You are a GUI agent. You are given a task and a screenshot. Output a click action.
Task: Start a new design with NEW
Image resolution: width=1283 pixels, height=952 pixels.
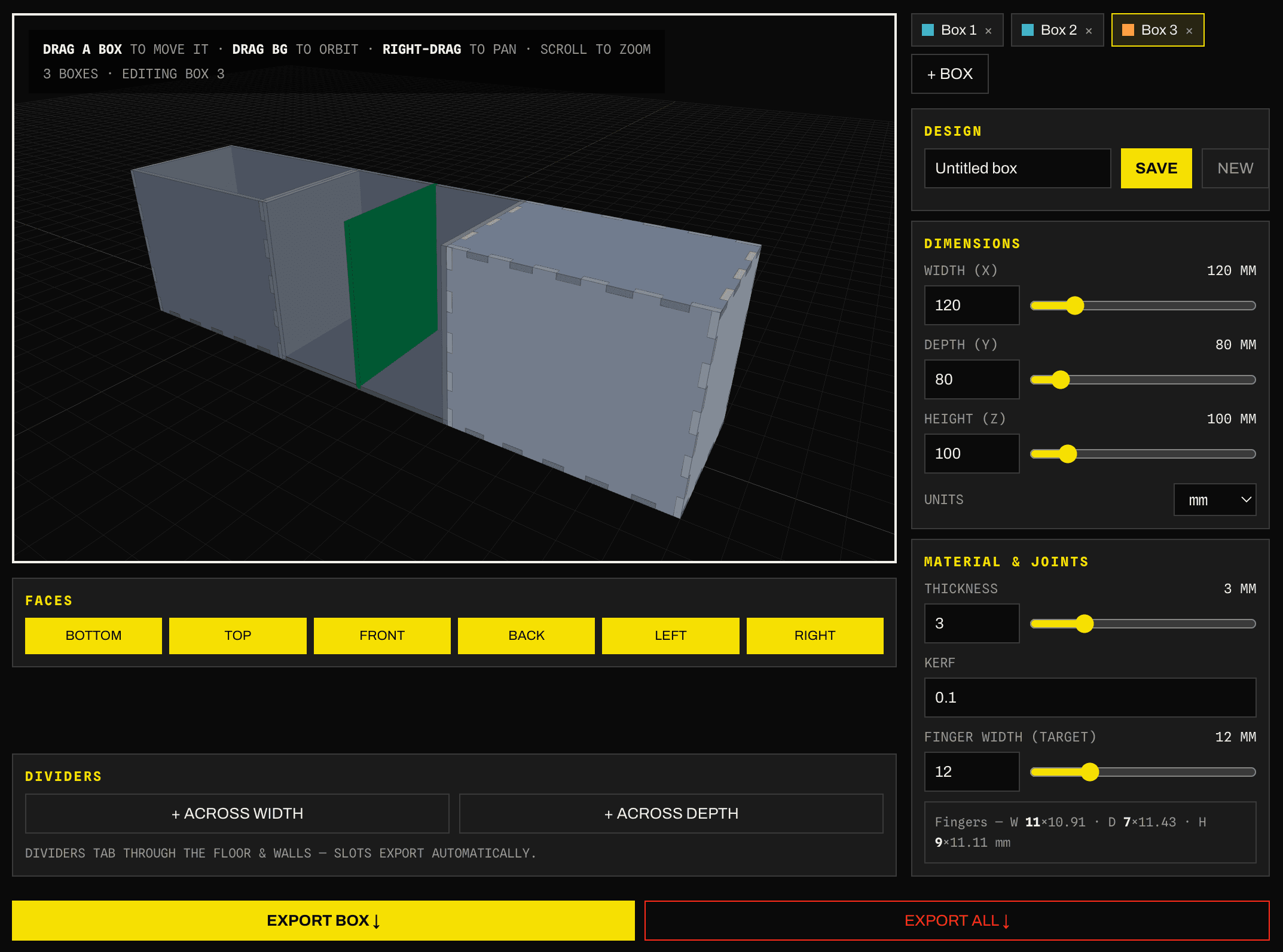tap(1235, 168)
